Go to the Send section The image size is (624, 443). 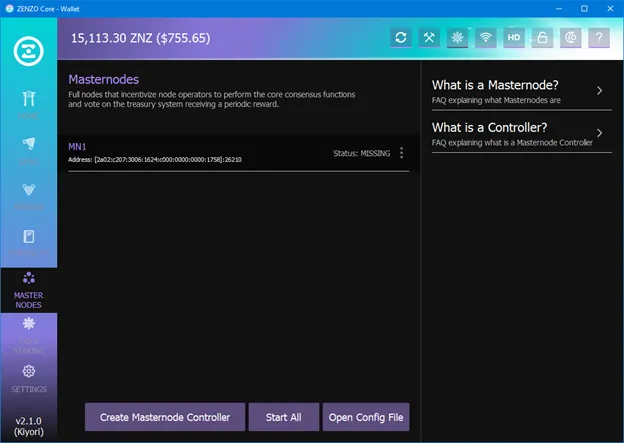29,151
